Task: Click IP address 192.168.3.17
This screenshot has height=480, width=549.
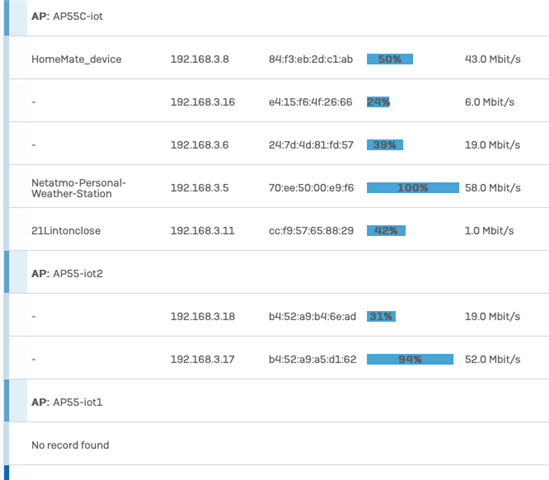Action: tap(202, 359)
